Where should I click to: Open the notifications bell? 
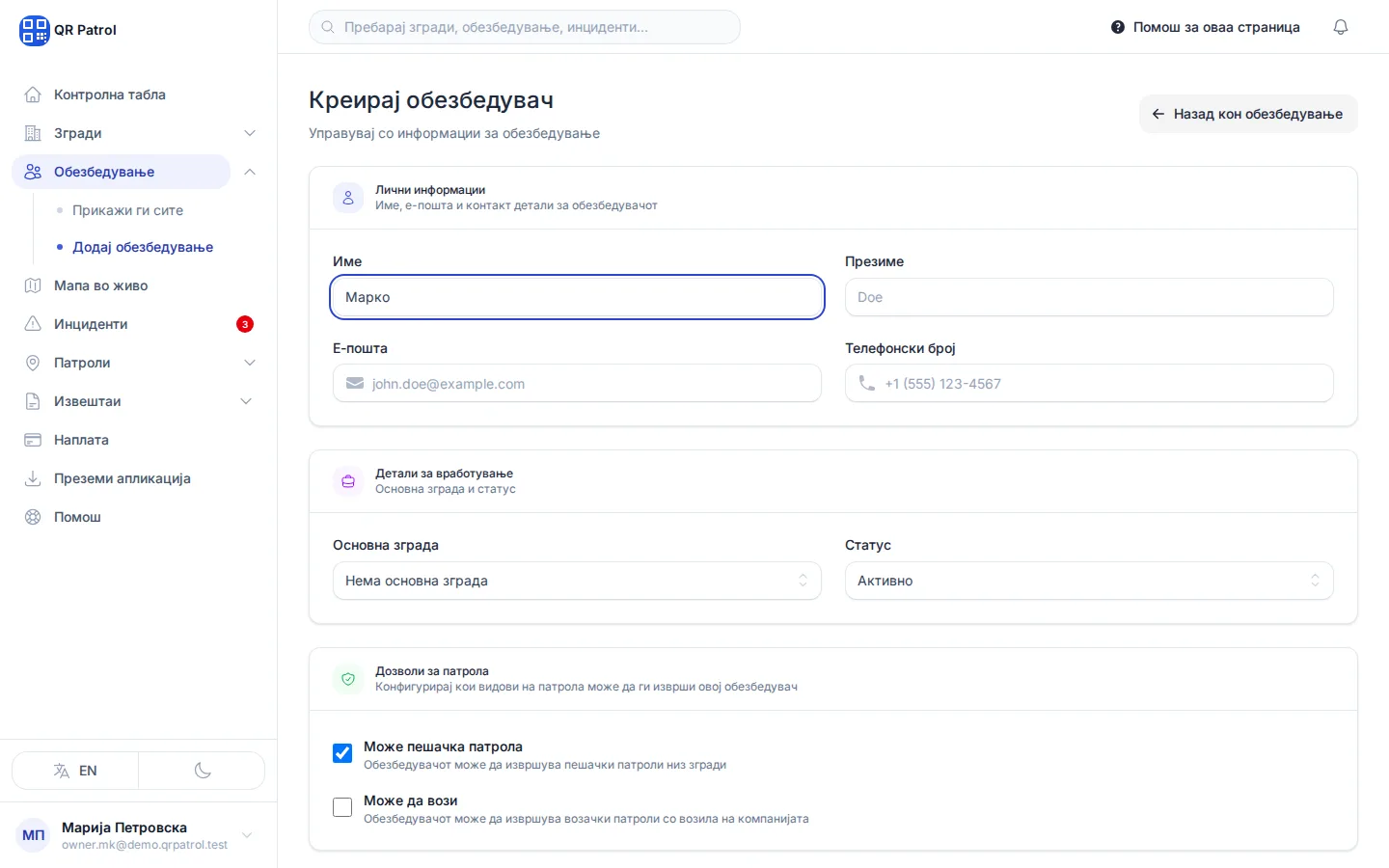pos(1341,27)
